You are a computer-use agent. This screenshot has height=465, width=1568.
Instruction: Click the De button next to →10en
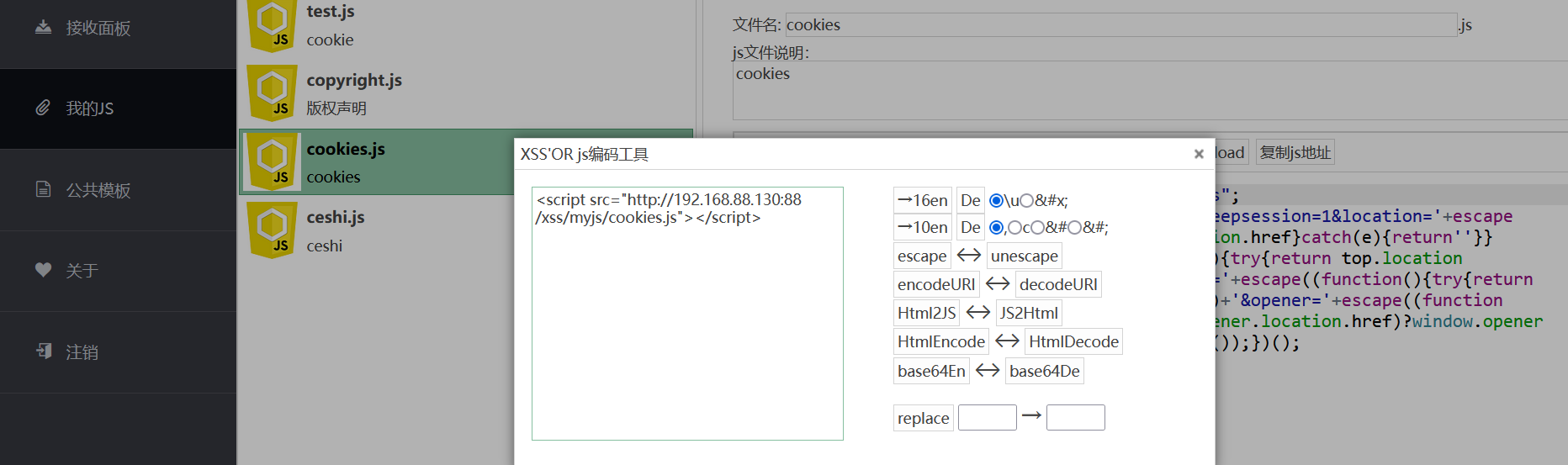click(x=971, y=227)
